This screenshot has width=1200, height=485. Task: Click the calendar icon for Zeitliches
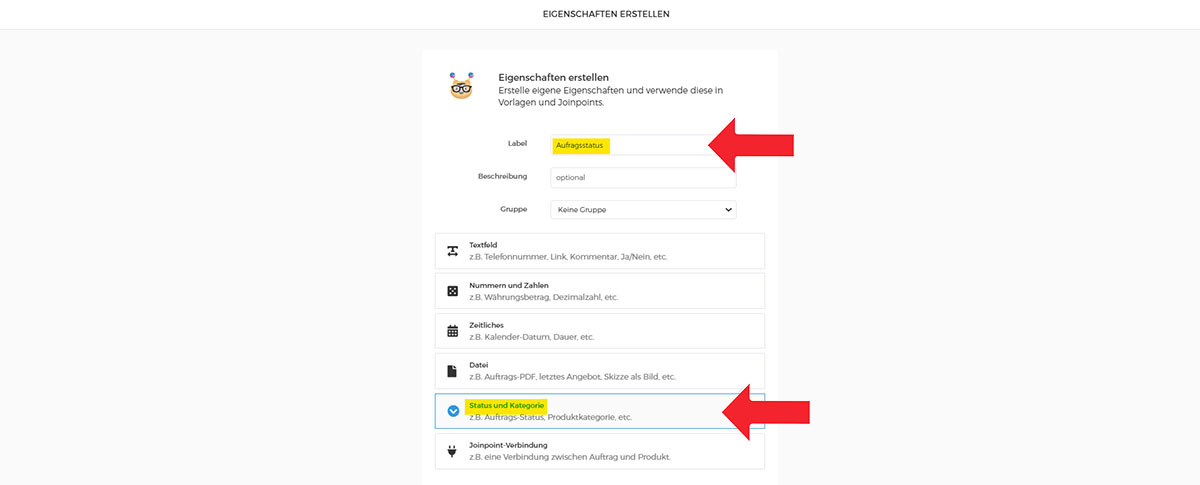click(452, 331)
